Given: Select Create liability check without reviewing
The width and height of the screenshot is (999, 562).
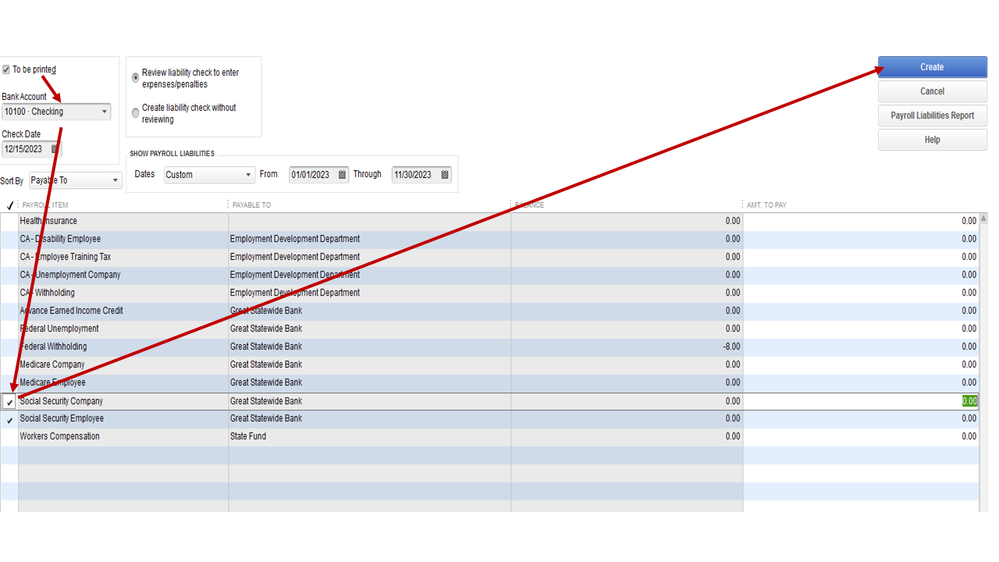Looking at the screenshot, I should (135, 113).
